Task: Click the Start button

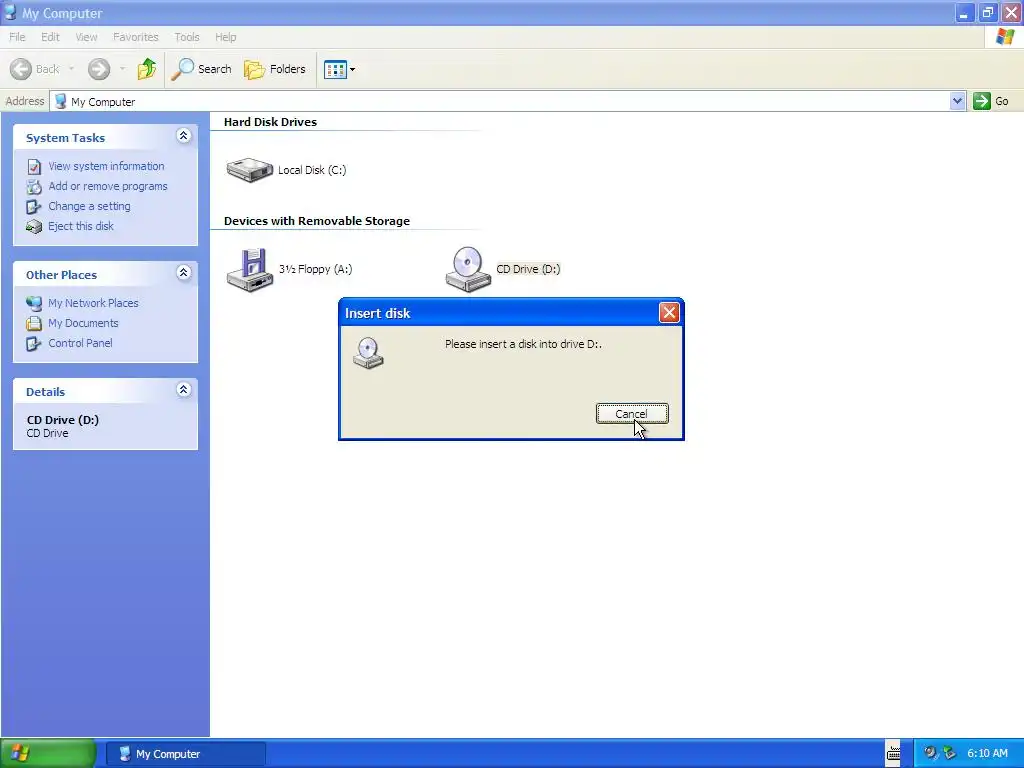Action: click(48, 754)
